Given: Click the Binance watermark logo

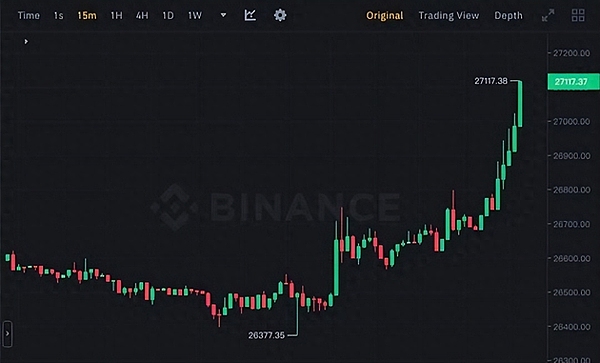Looking at the screenshot, I should [275, 207].
